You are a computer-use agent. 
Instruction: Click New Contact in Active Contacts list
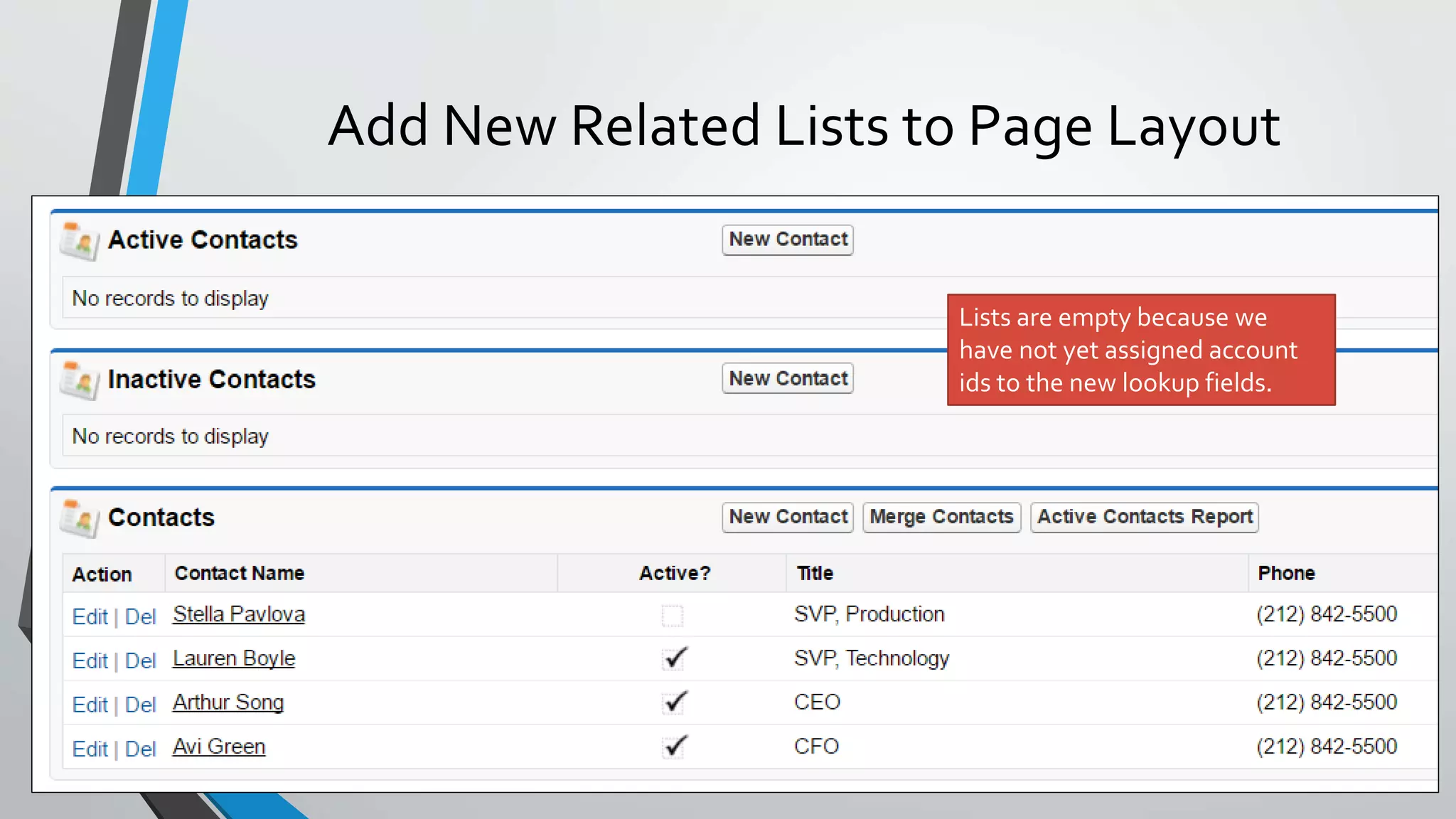click(788, 240)
